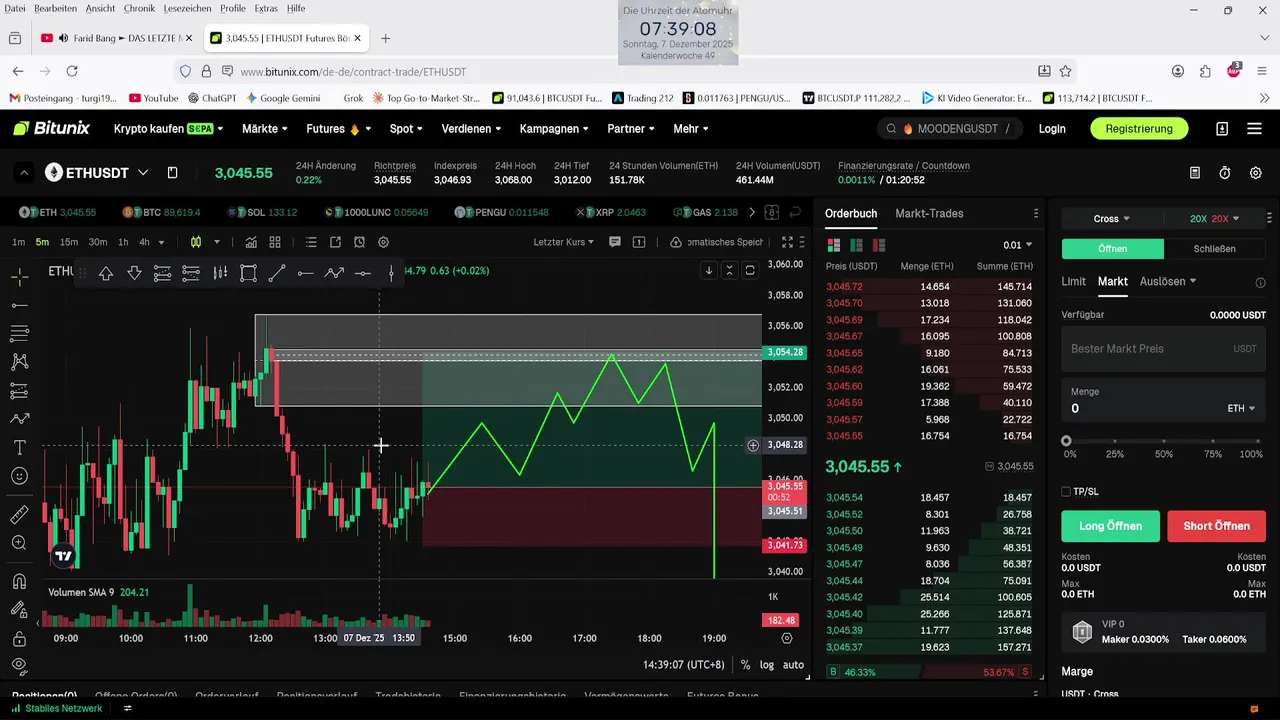Open chart settings gear in chart toolbar
This screenshot has width=1280, height=720.
pyautogui.click(x=383, y=242)
